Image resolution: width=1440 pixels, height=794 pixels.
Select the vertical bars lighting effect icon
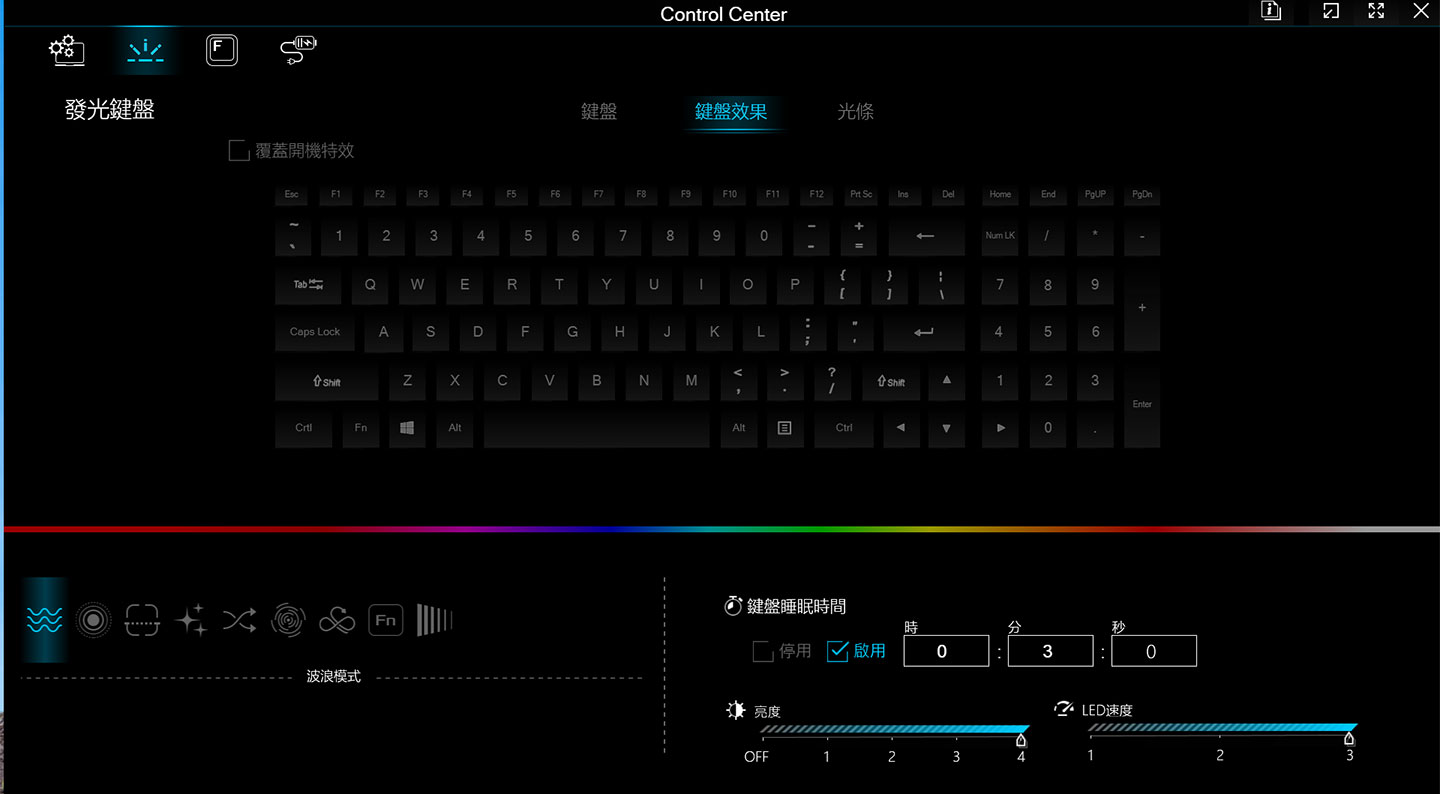[x=432, y=620]
